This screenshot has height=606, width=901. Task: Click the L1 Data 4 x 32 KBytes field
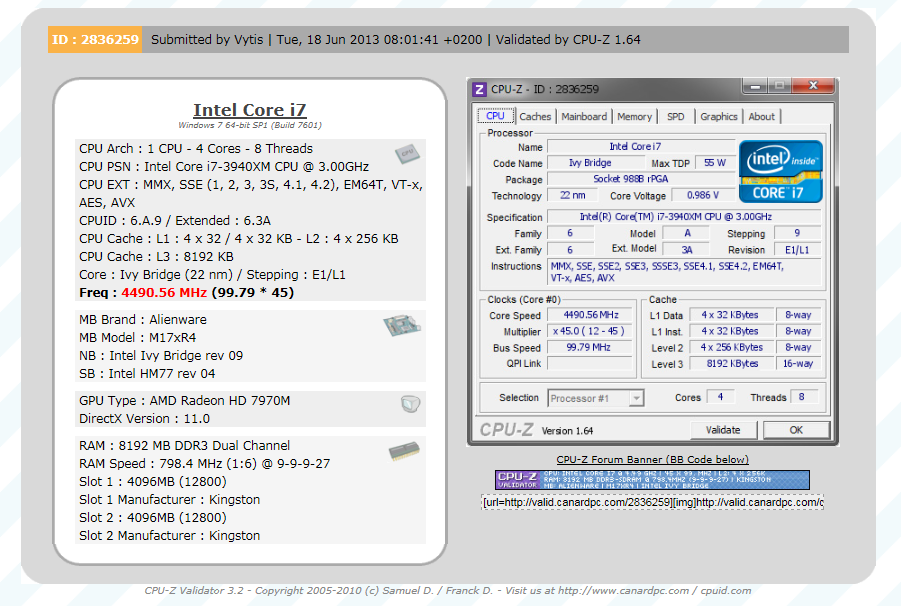click(x=732, y=315)
